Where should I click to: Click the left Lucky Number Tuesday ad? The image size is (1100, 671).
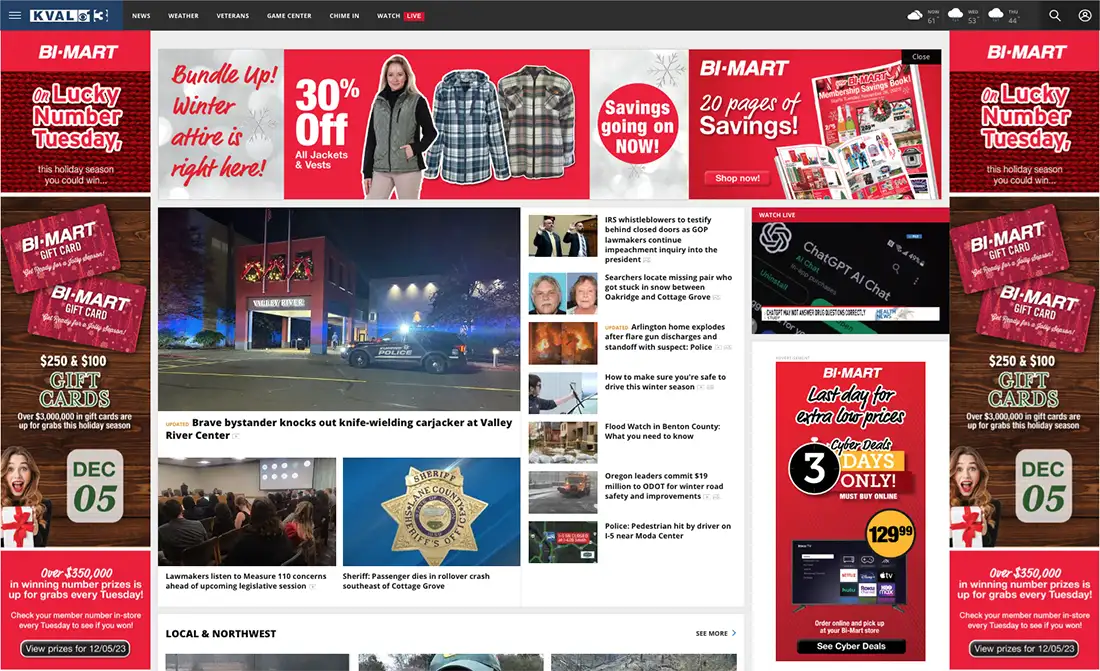75,112
